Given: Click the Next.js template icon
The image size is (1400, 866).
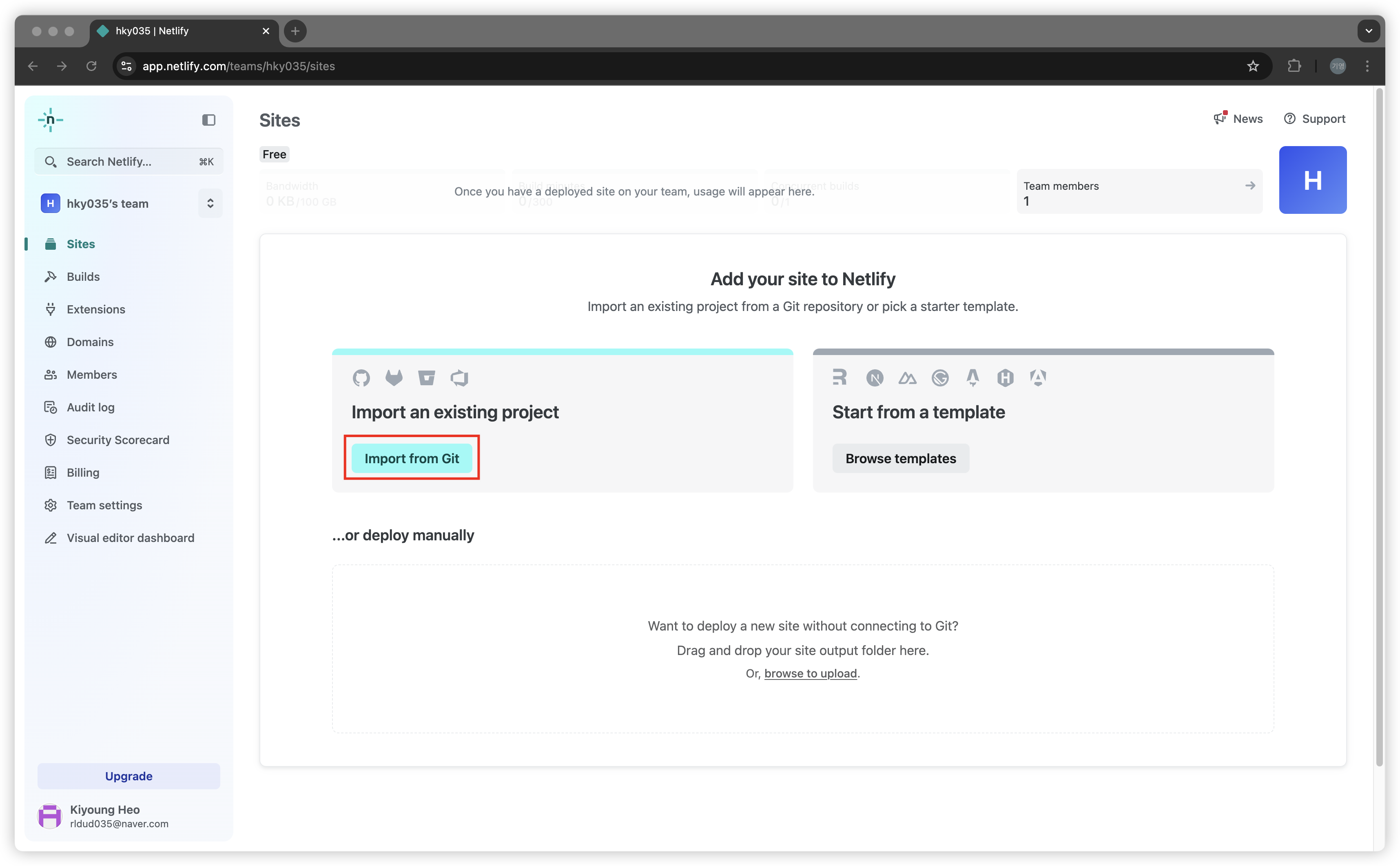Looking at the screenshot, I should click(875, 378).
